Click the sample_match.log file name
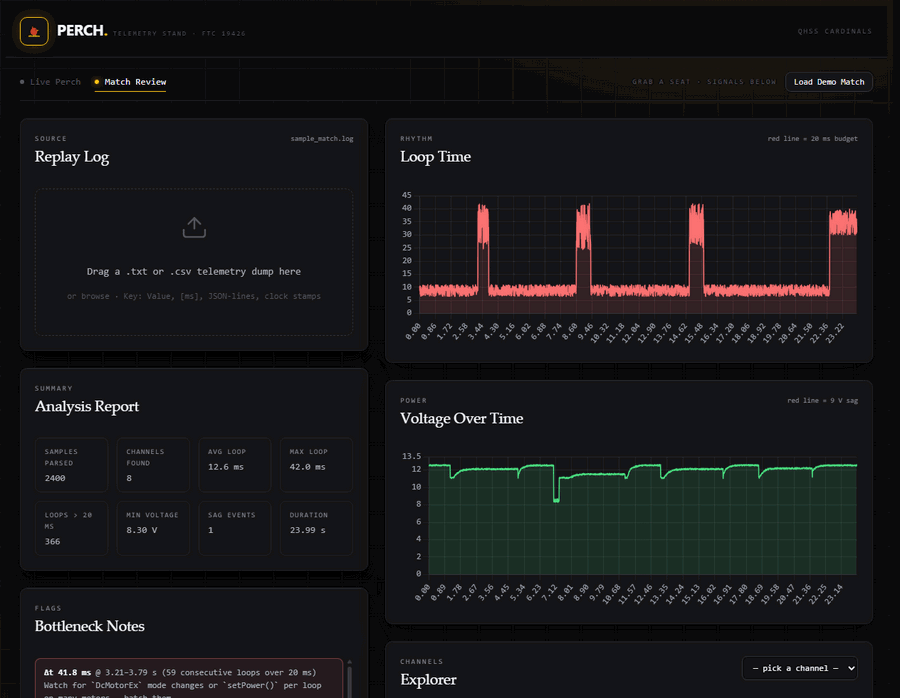 click(x=321, y=139)
